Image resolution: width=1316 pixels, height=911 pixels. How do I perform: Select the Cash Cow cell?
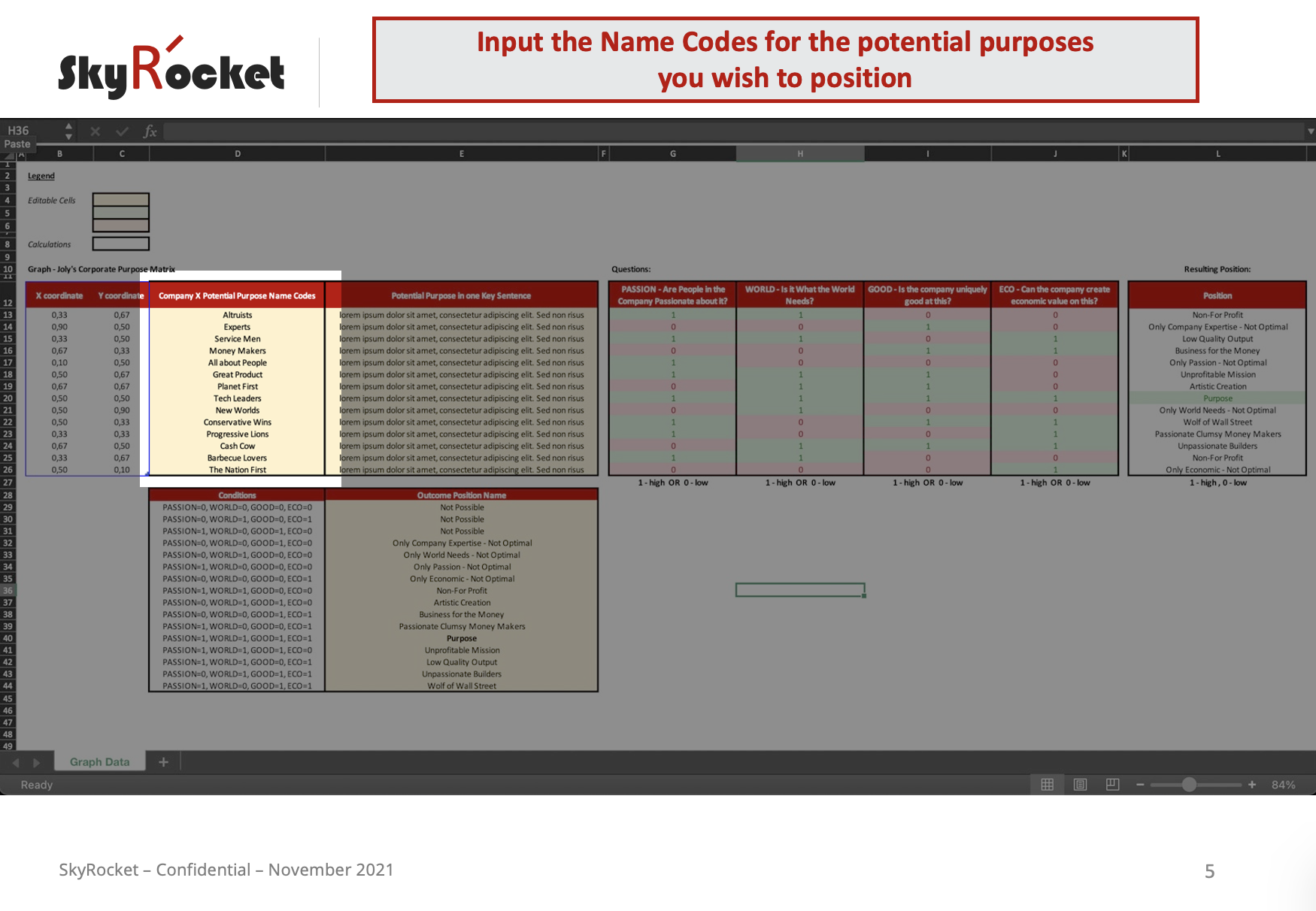238,446
